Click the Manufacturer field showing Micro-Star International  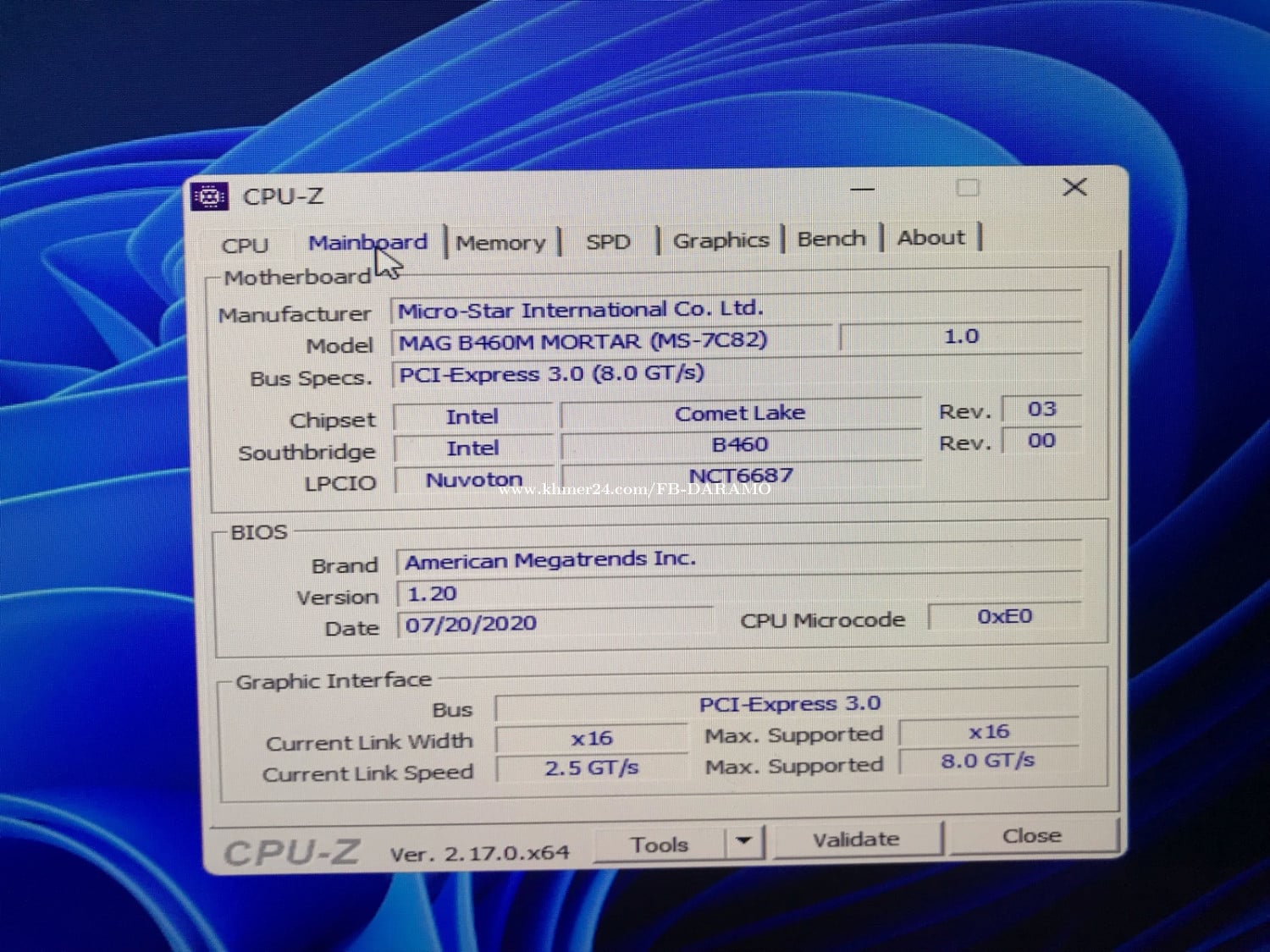coord(735,310)
